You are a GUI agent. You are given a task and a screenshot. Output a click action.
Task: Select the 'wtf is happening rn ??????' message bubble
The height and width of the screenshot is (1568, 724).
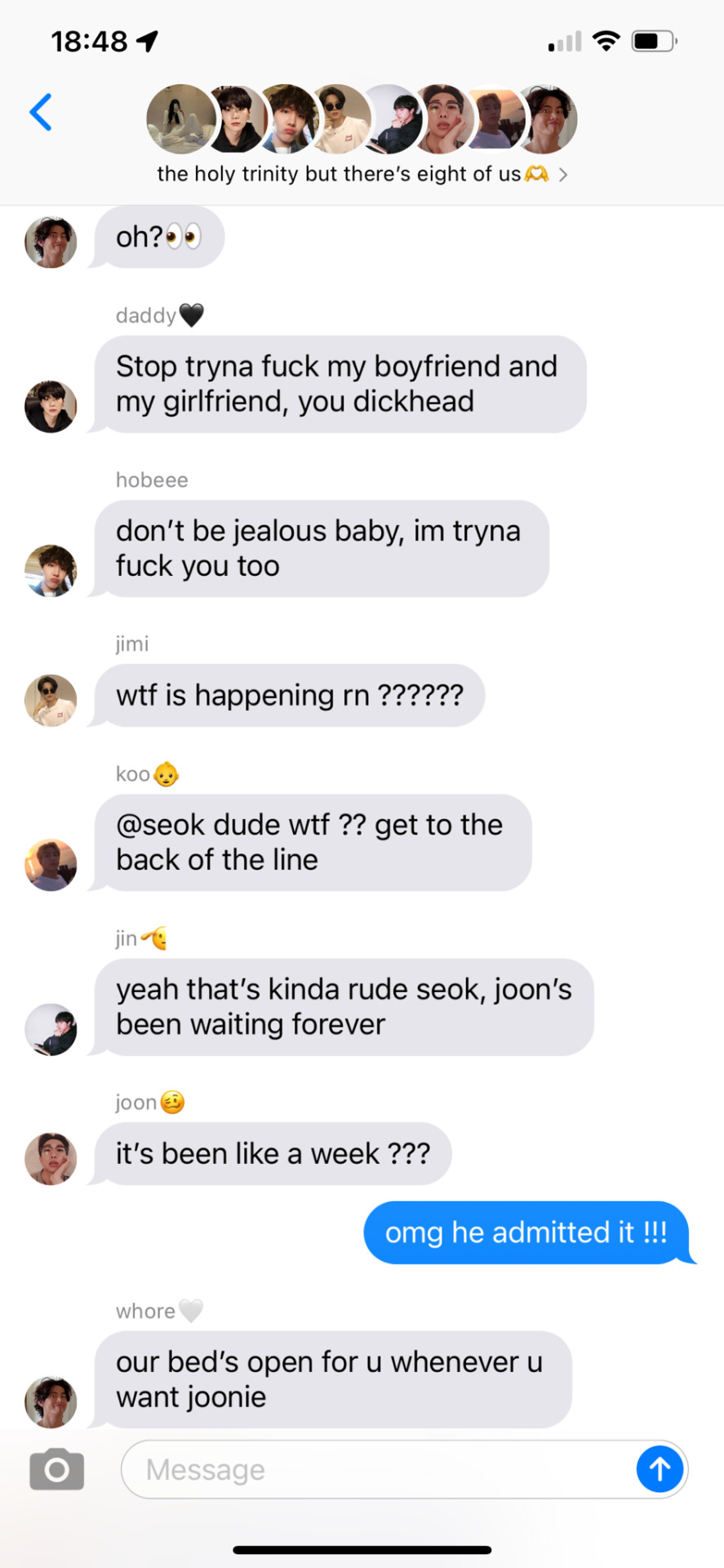[x=289, y=696]
